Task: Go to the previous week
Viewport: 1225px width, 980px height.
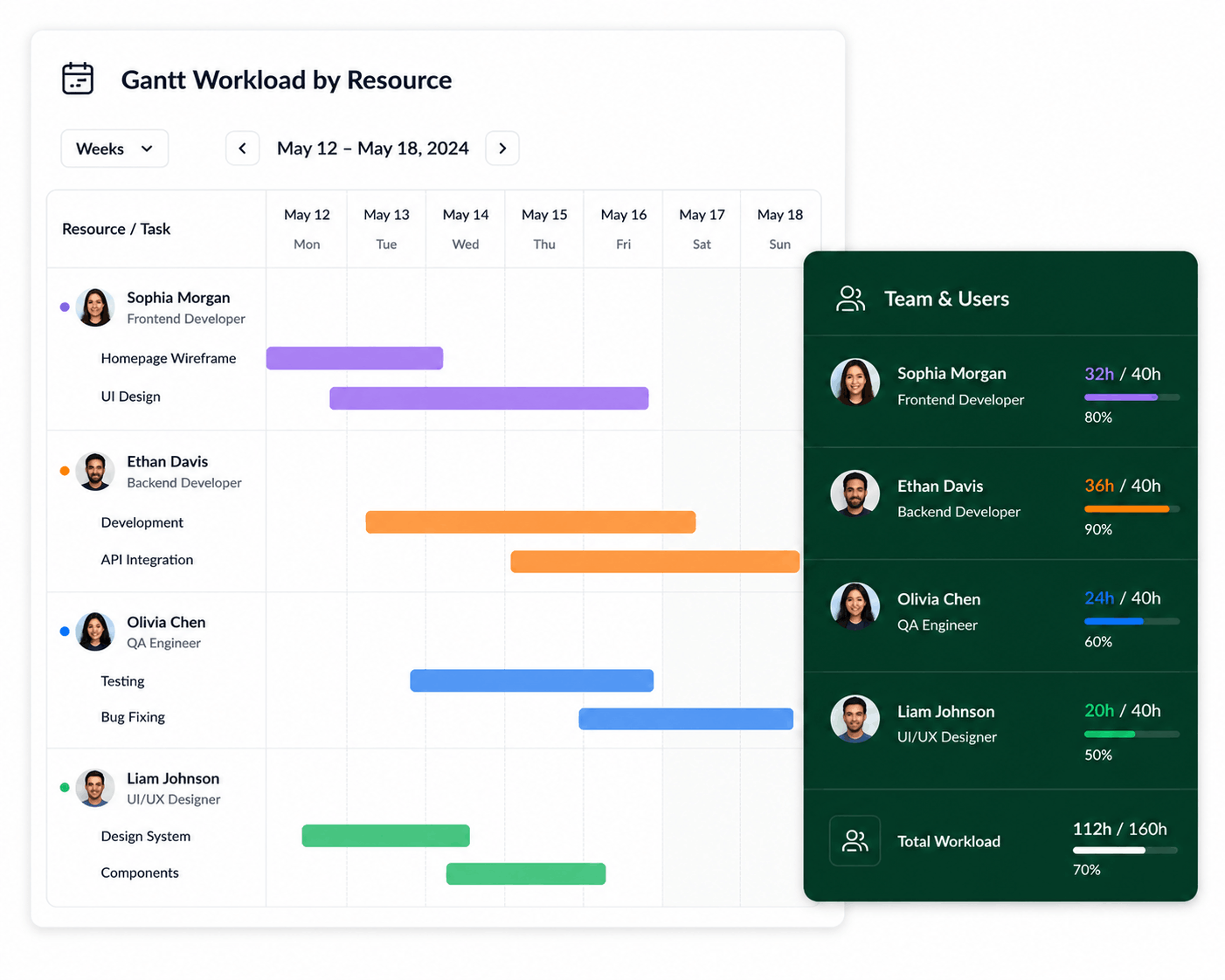Action: point(243,148)
